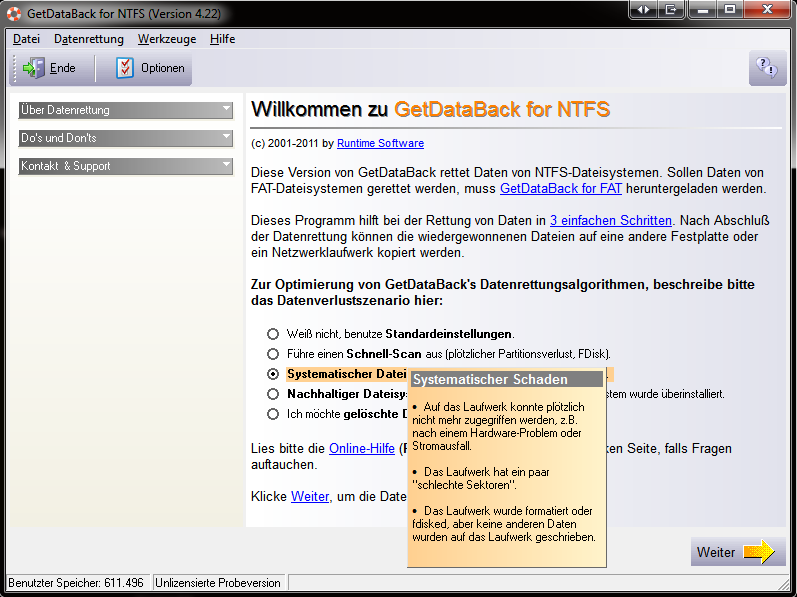Expand the Über Datenrettung panel

click(126, 110)
